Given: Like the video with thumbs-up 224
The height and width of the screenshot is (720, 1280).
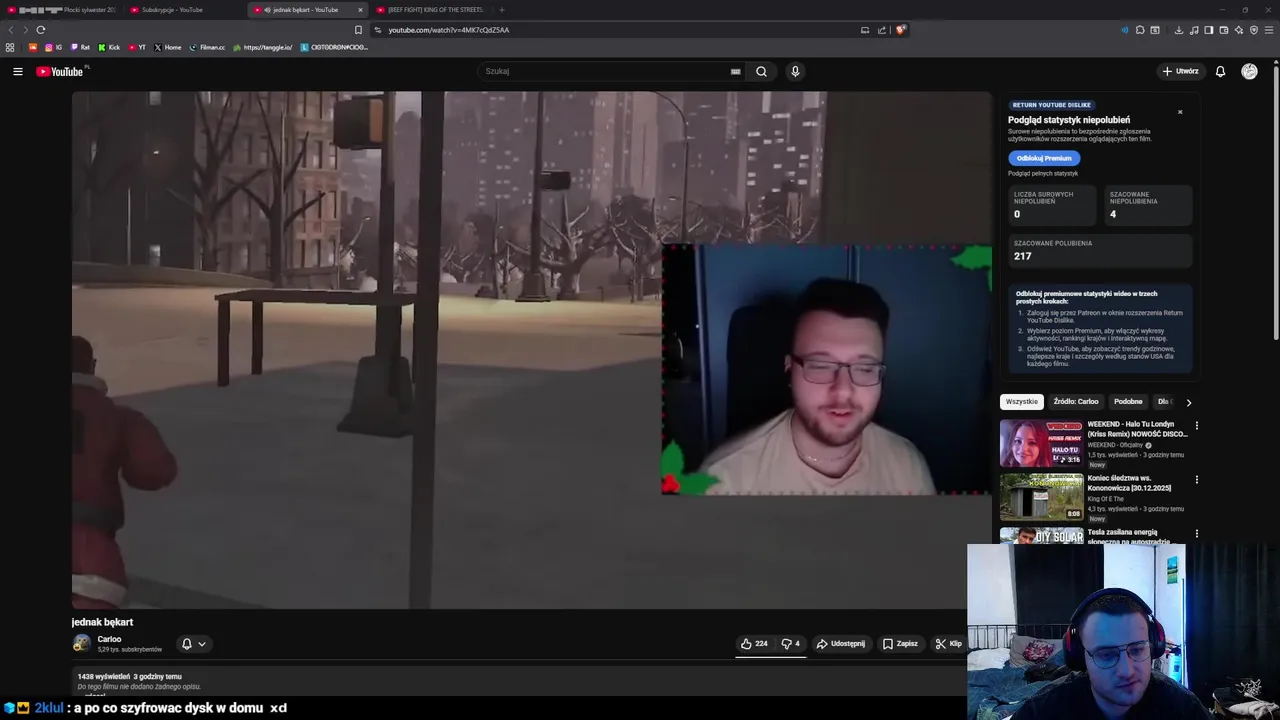Looking at the screenshot, I should pyautogui.click(x=755, y=644).
